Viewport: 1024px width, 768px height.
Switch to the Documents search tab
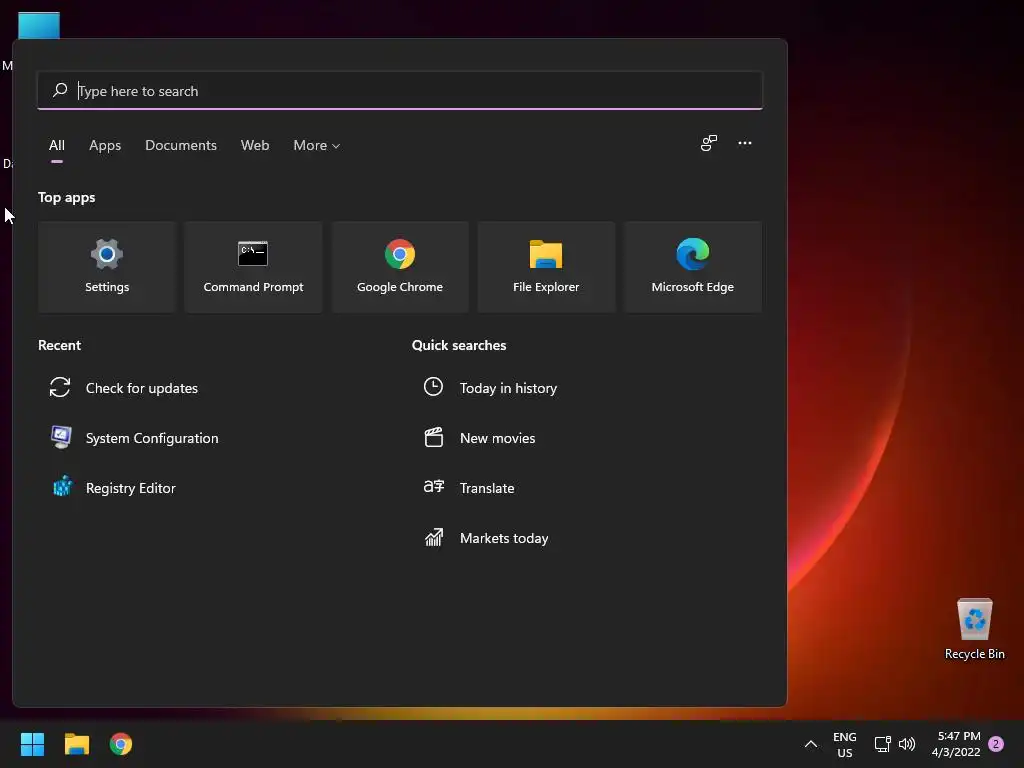point(181,145)
